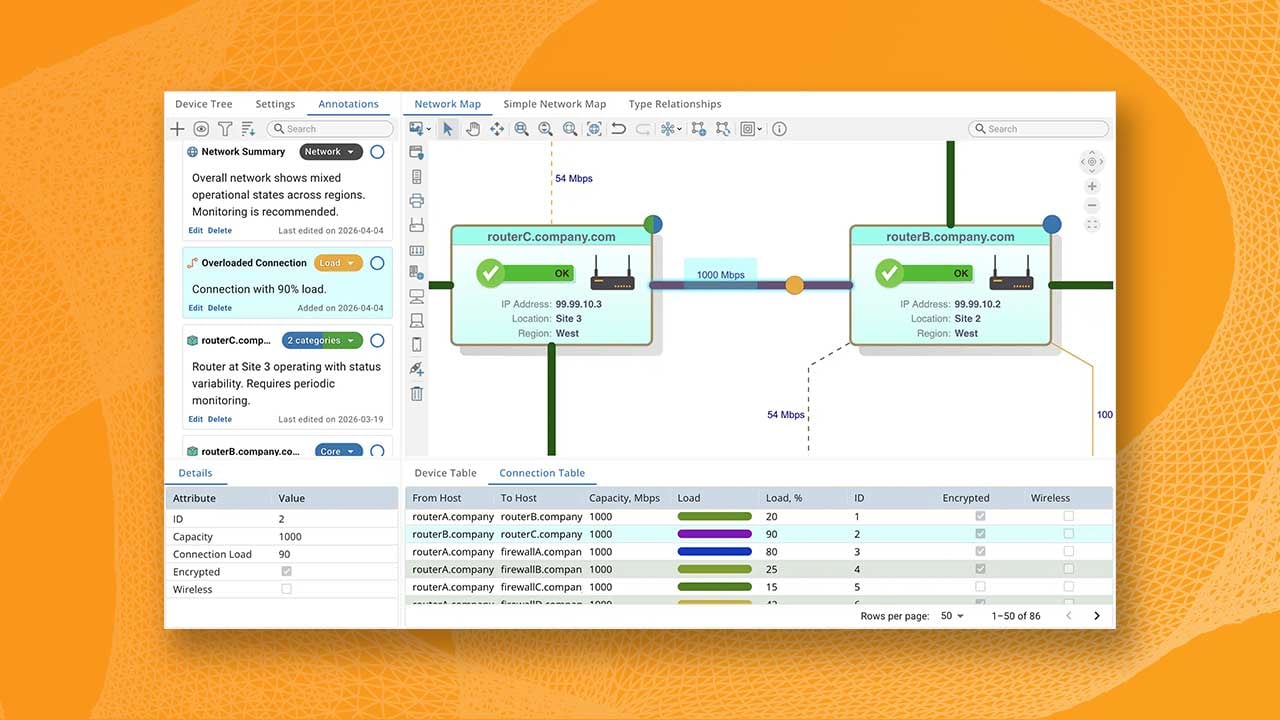This screenshot has height=720, width=1280.
Task: Open the Type Relationships tab
Action: click(x=675, y=104)
